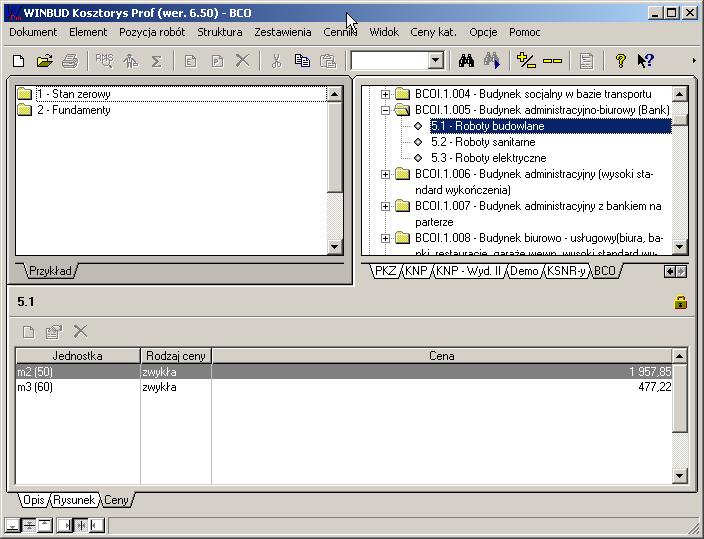704x539 pixels.
Task: Click the scissors cut icon
Action: pos(277,61)
